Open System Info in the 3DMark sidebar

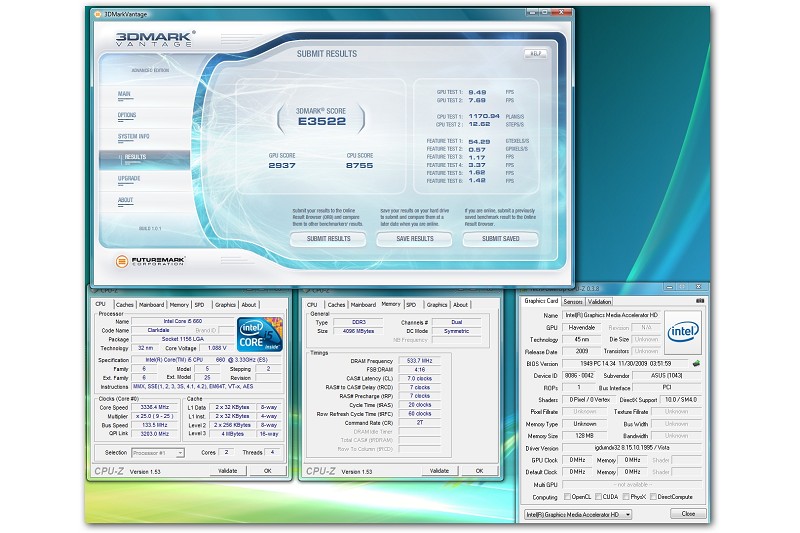(134, 137)
